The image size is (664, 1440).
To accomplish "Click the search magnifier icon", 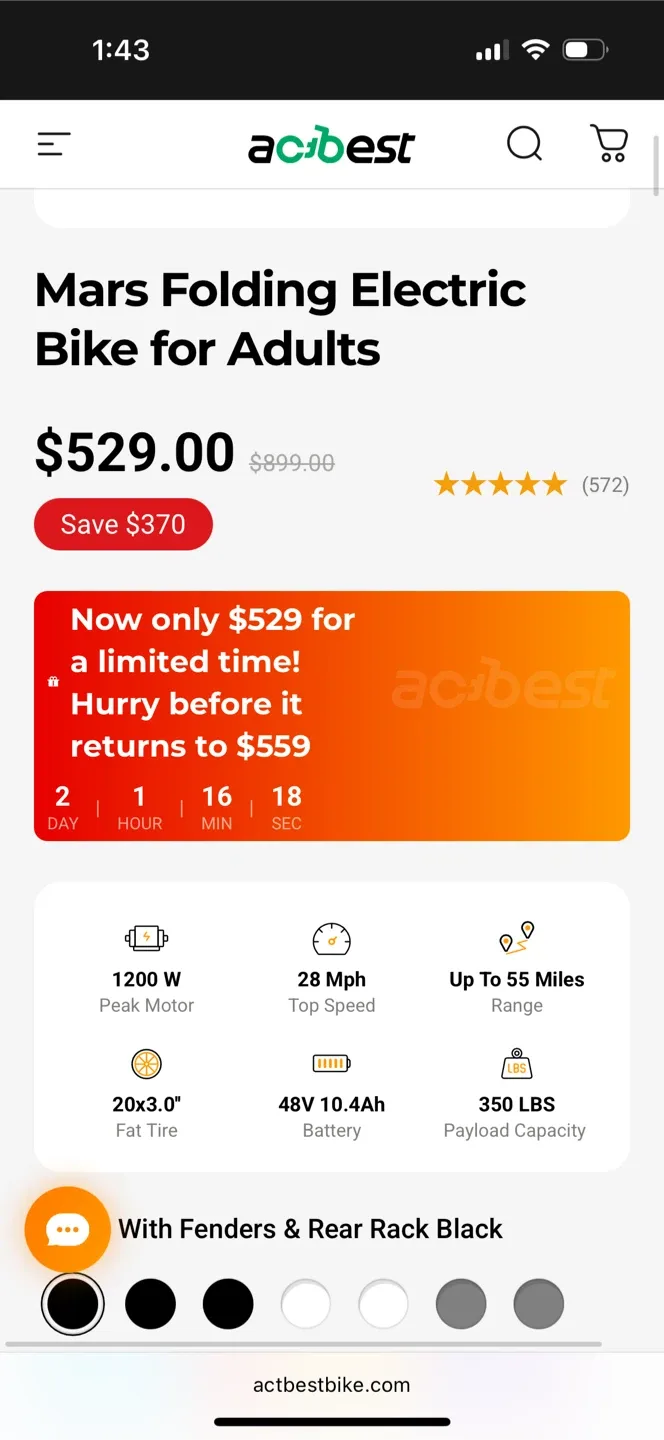I will pyautogui.click(x=524, y=144).
